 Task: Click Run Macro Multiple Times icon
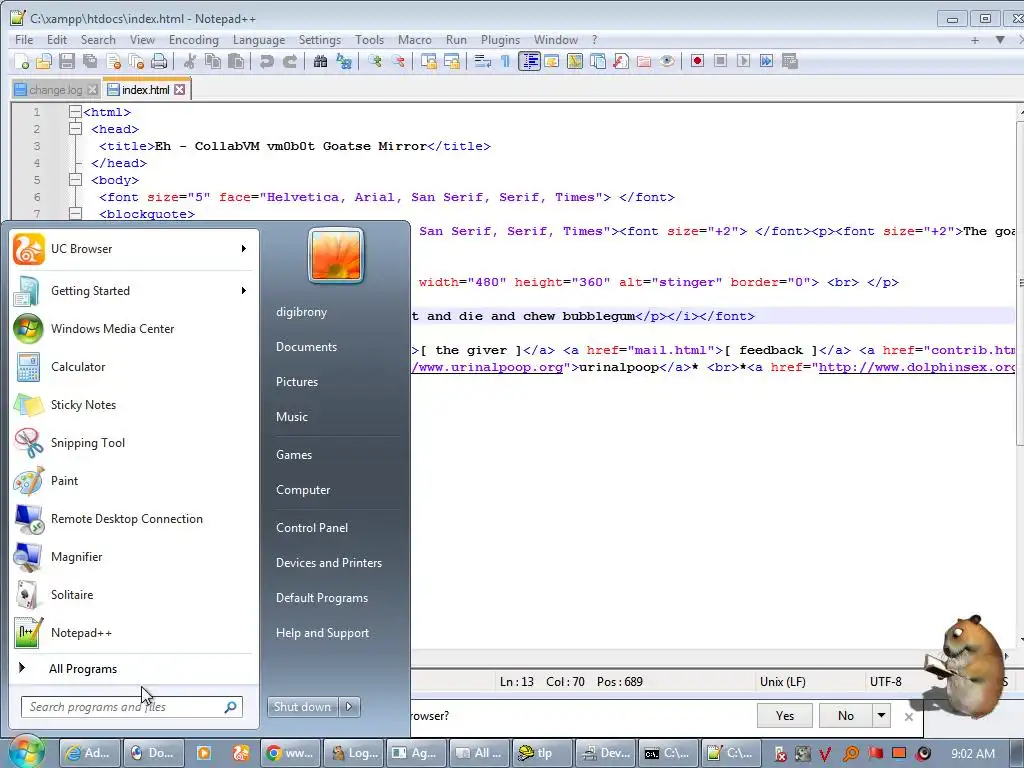point(767,61)
